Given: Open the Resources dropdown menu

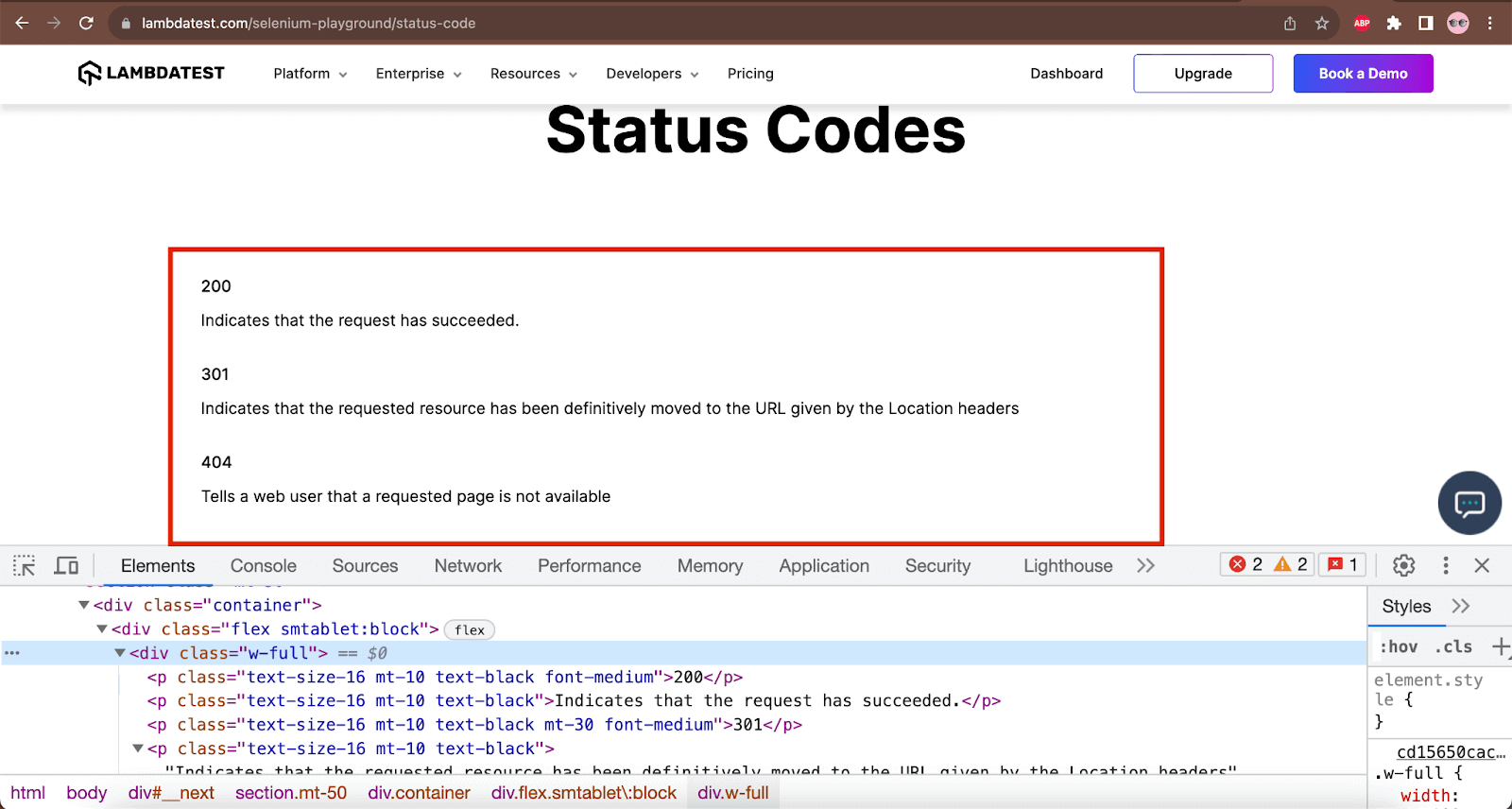Looking at the screenshot, I should pyautogui.click(x=534, y=74).
